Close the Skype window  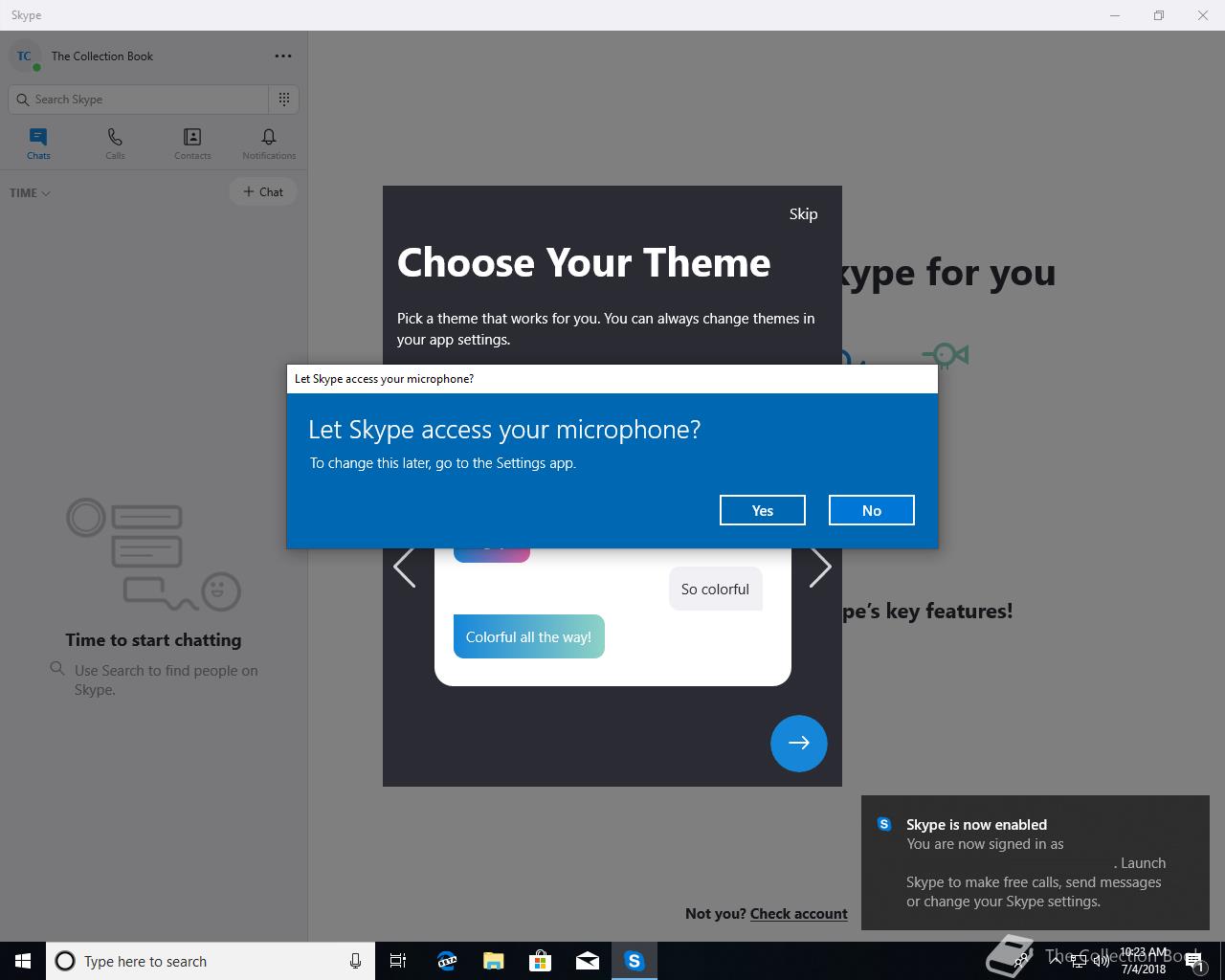(x=1203, y=15)
